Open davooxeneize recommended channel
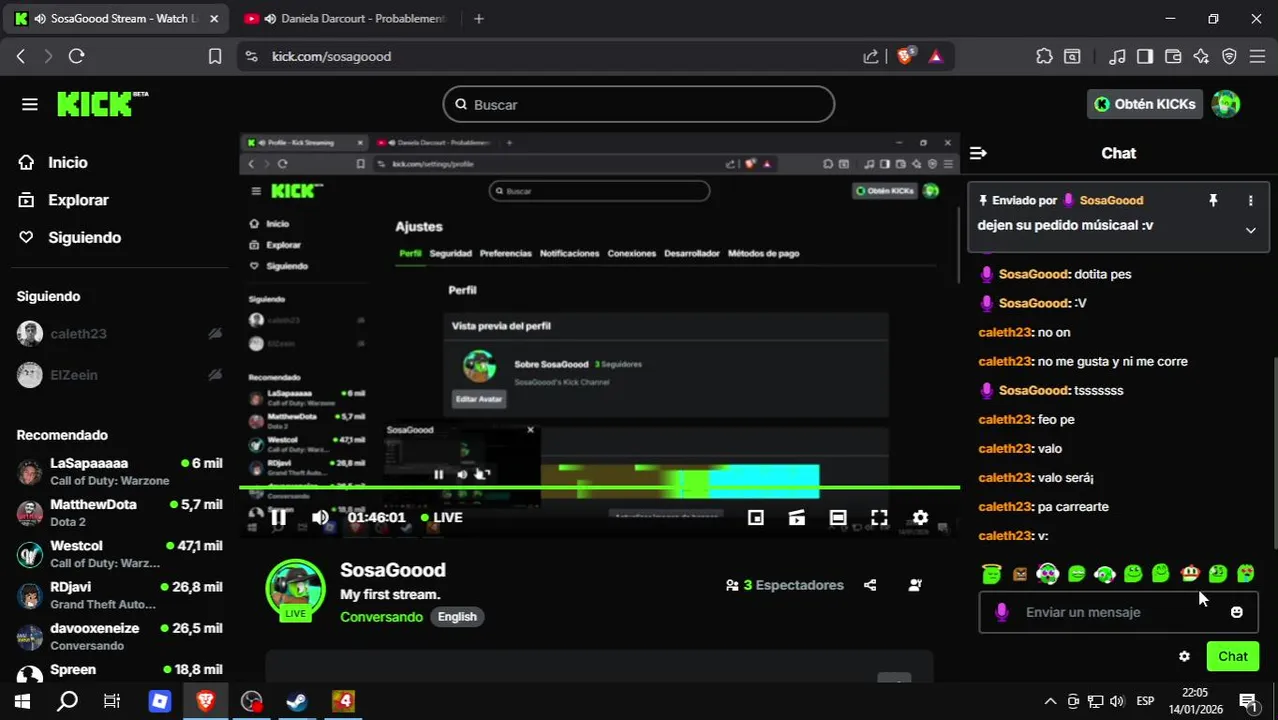This screenshot has width=1278, height=720. coord(119,636)
